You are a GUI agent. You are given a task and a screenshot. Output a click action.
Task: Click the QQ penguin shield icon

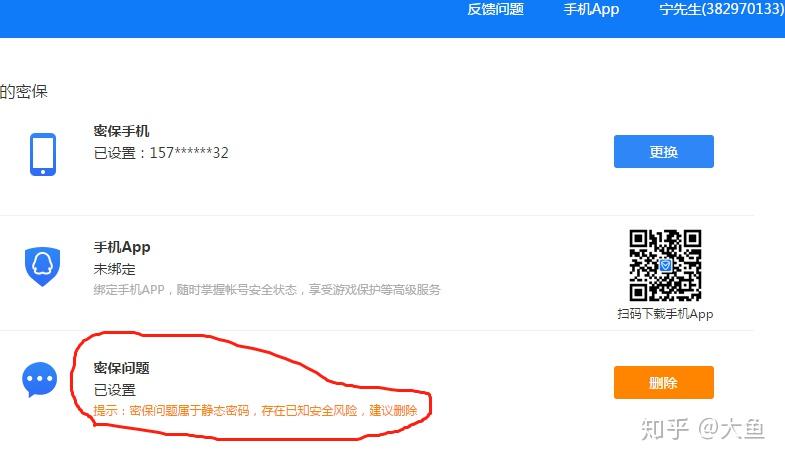pyautogui.click(x=43, y=266)
